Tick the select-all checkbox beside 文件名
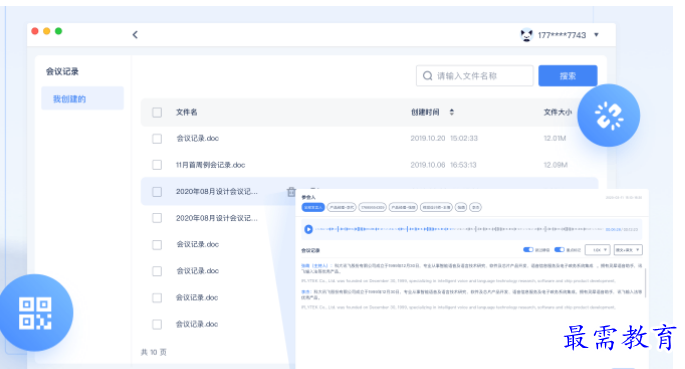The height and width of the screenshot is (369, 685). tap(157, 113)
